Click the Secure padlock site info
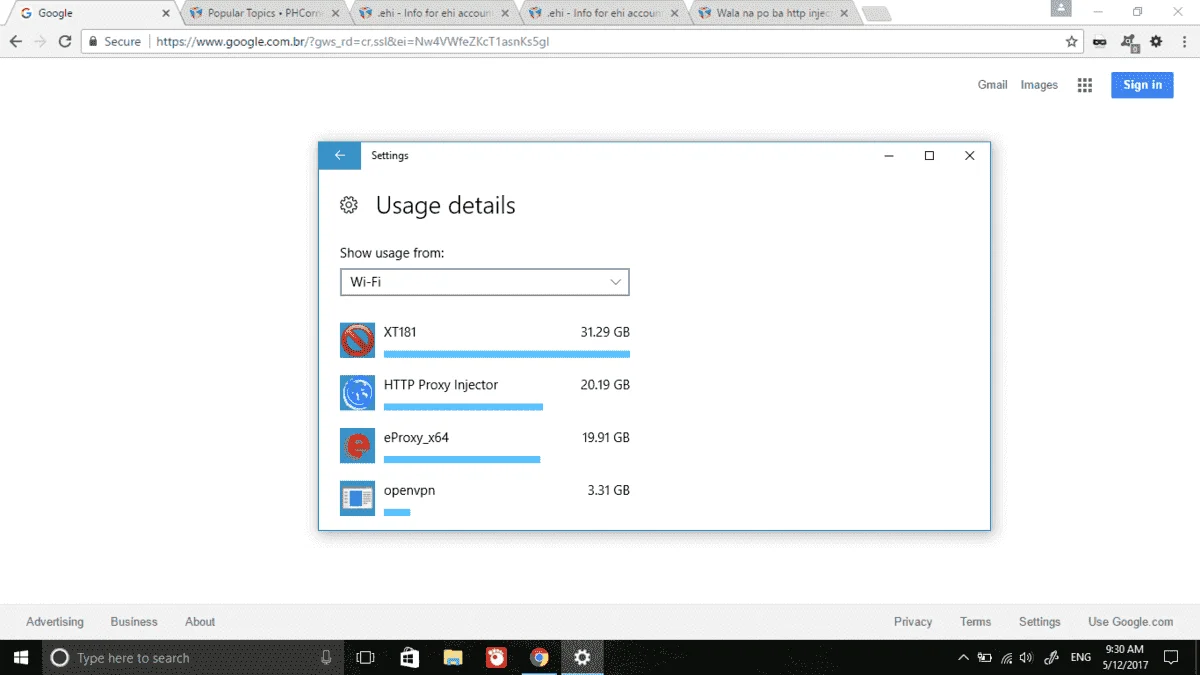 coord(115,42)
